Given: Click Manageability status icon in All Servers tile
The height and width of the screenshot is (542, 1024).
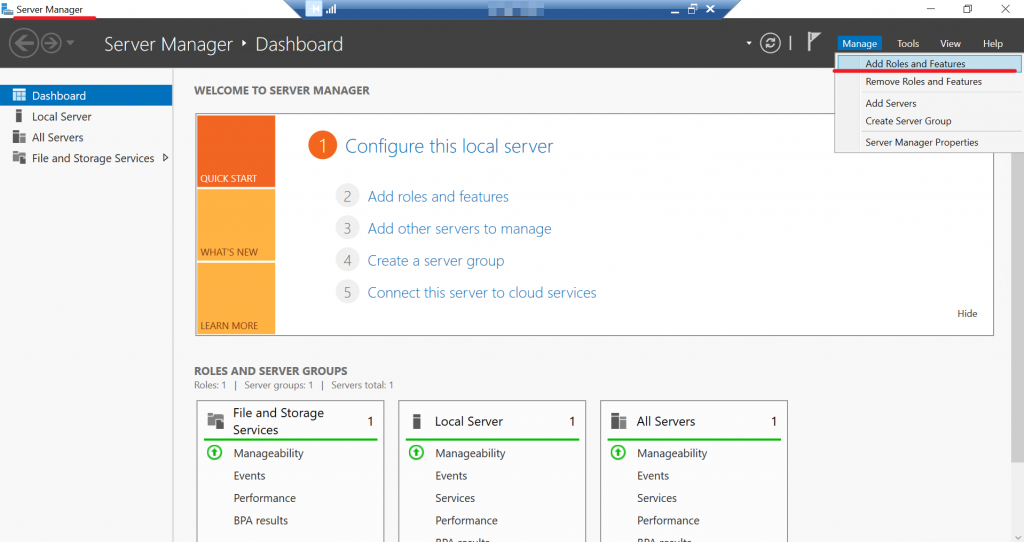Looking at the screenshot, I should click(x=618, y=452).
